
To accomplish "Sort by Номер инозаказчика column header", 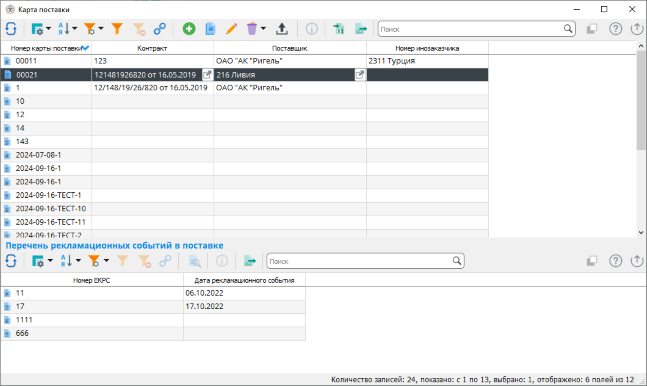I will pyautogui.click(x=427, y=48).
